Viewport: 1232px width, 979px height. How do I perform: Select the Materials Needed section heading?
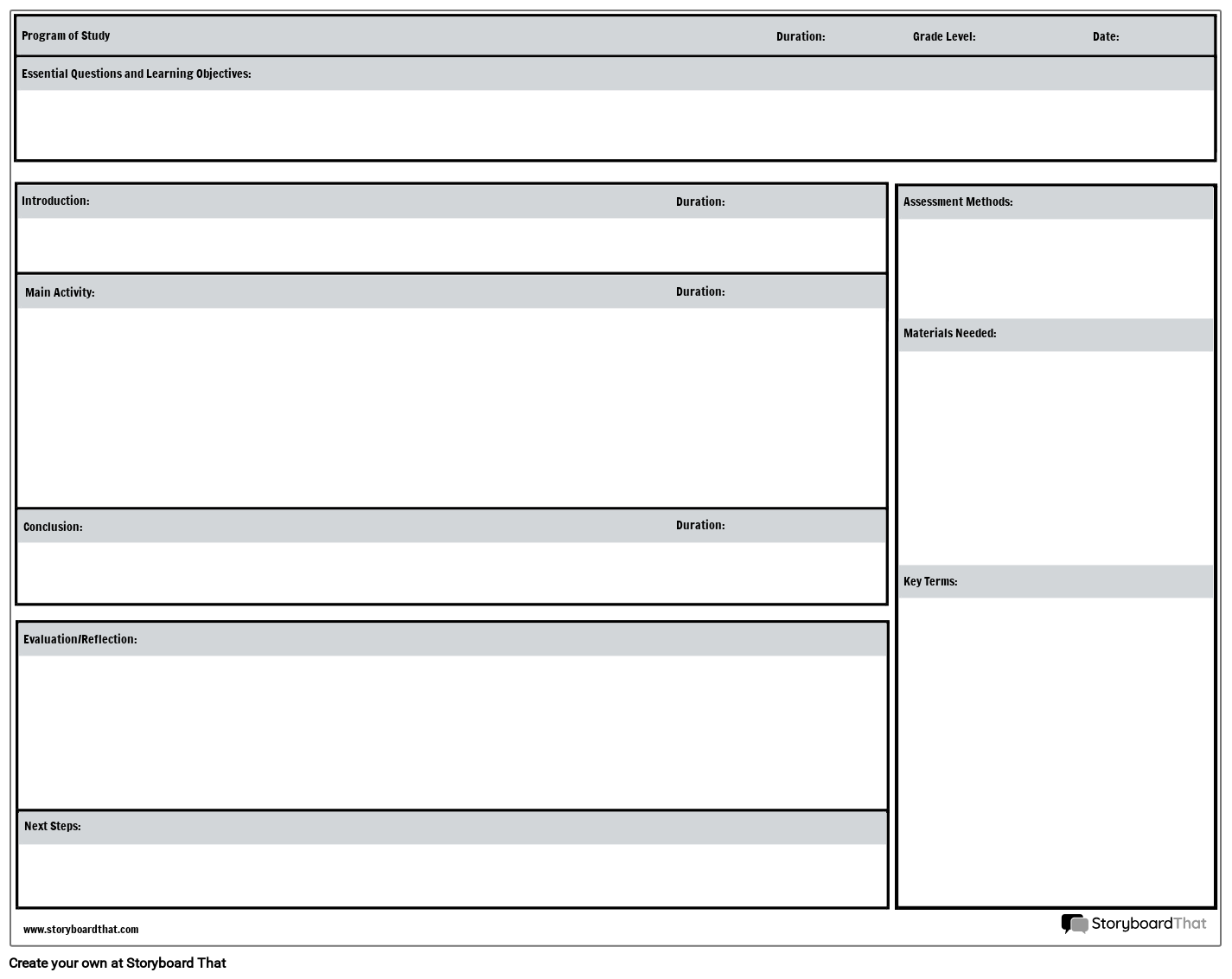click(x=949, y=333)
